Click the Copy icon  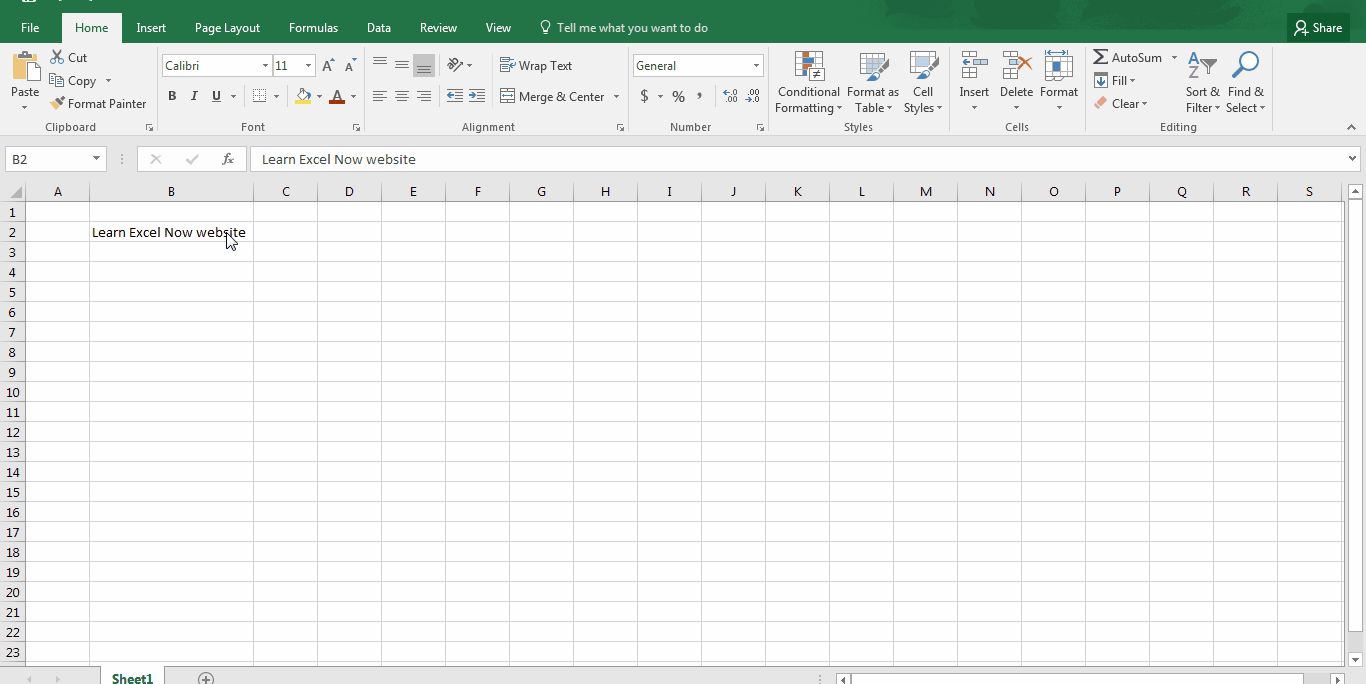58,81
